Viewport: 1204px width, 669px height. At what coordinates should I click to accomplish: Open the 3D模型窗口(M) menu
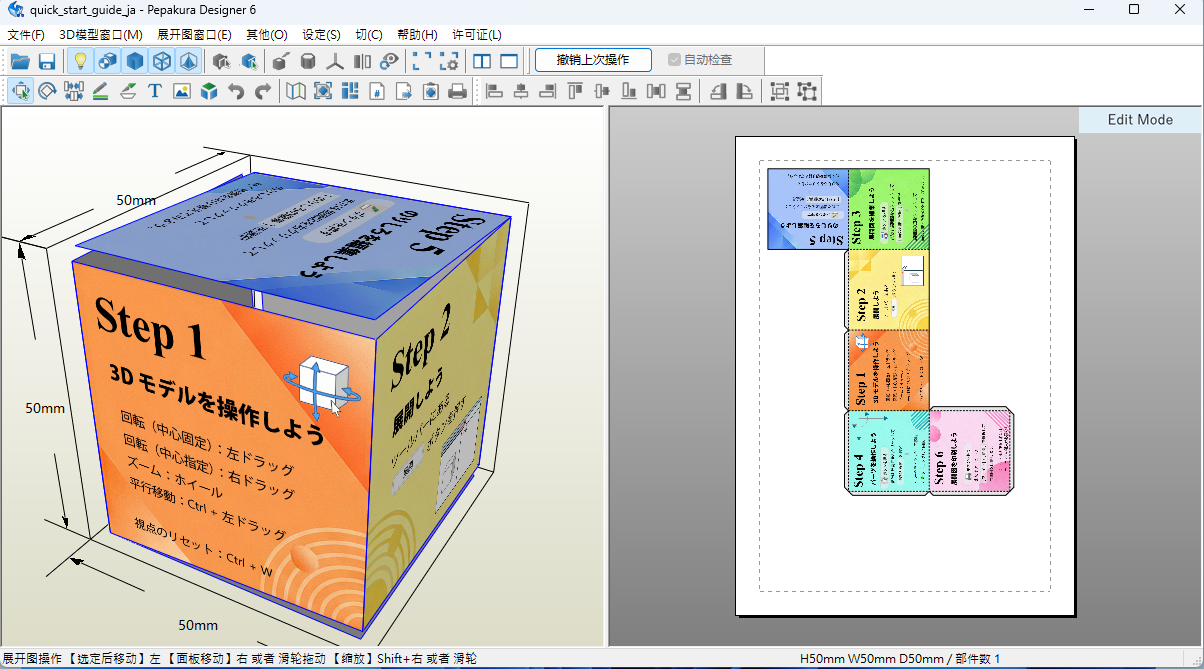coord(101,35)
